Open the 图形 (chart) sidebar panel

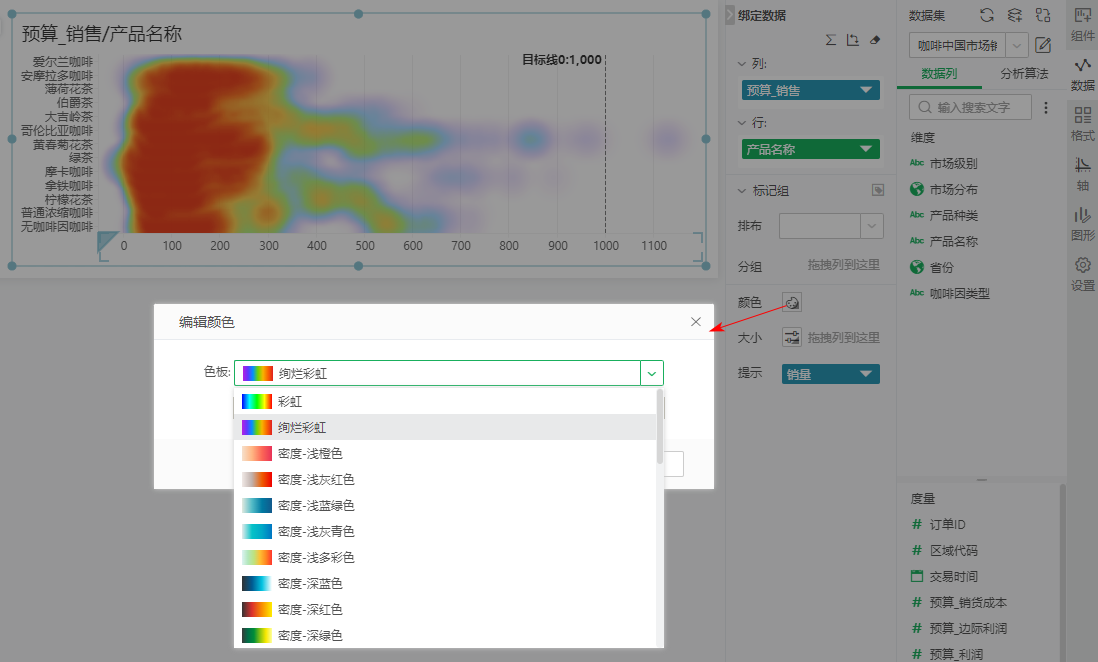point(1082,224)
